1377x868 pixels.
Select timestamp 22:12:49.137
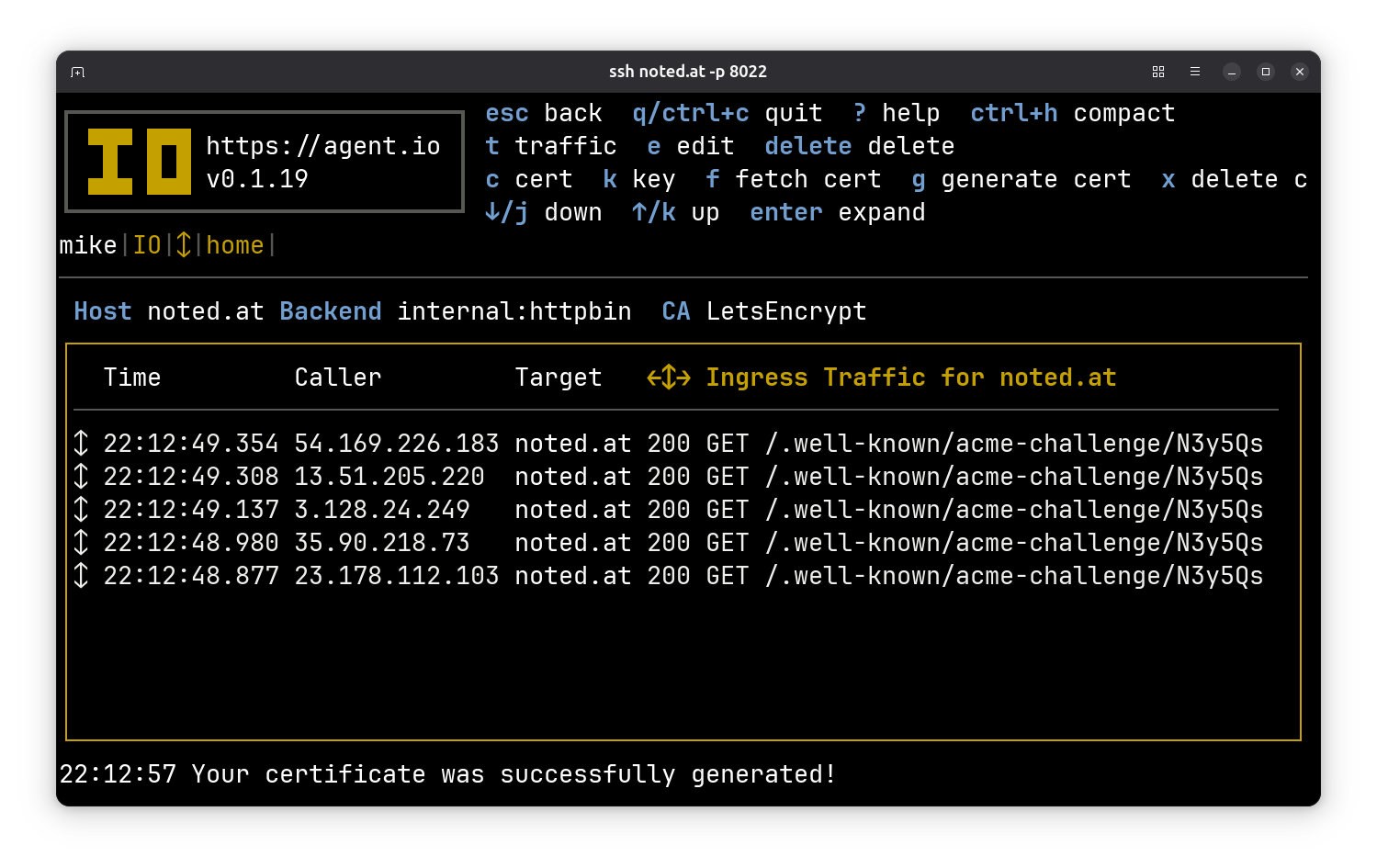point(191,510)
